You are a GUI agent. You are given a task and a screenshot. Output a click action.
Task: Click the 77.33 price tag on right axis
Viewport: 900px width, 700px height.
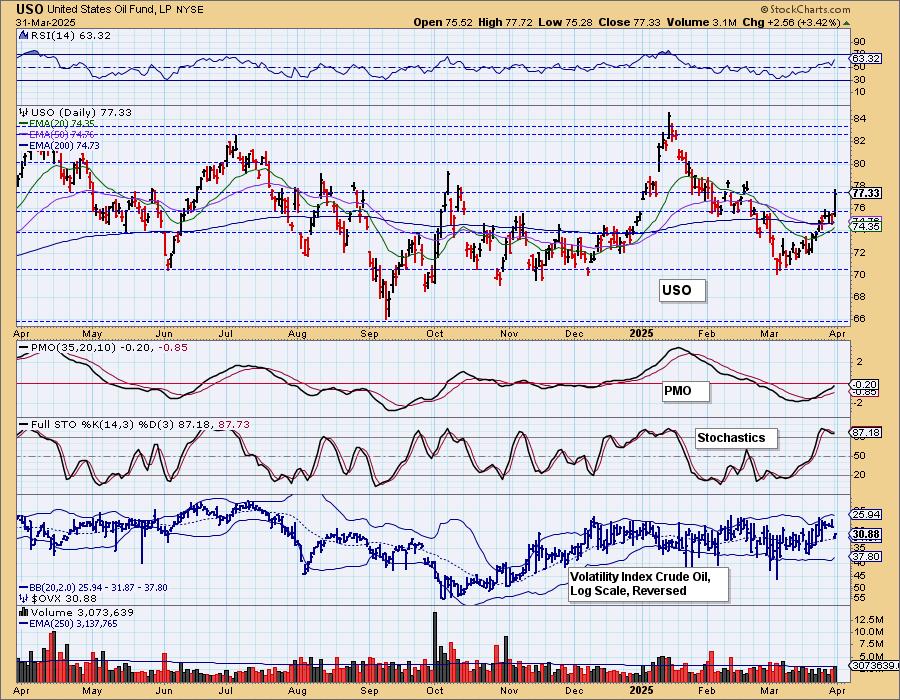[867, 193]
